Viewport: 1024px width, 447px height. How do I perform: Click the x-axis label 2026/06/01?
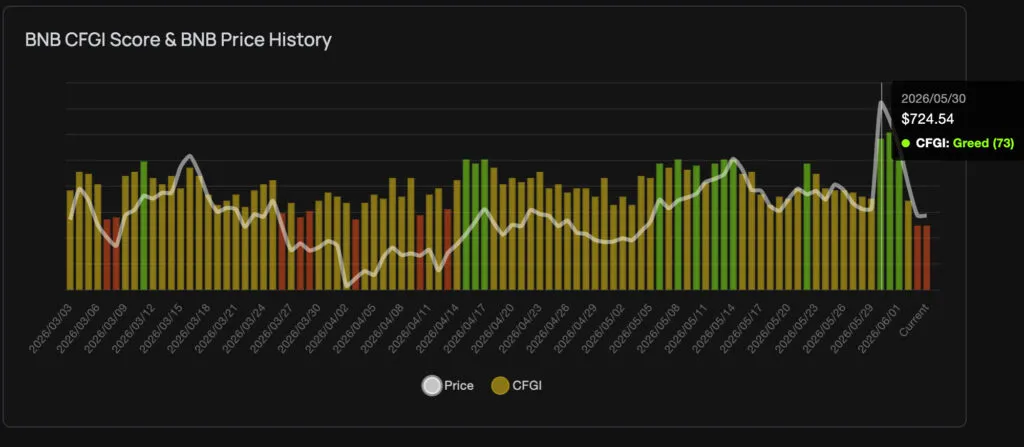880,329
